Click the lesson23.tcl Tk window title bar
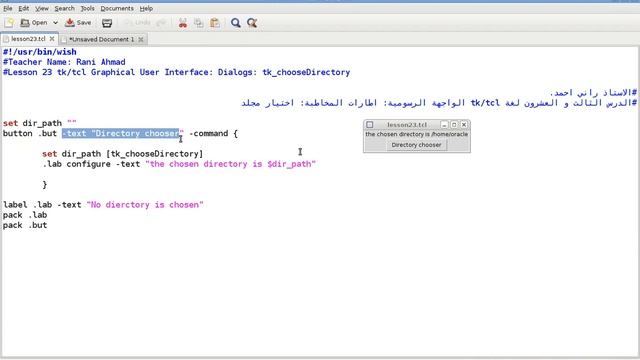 (407, 124)
